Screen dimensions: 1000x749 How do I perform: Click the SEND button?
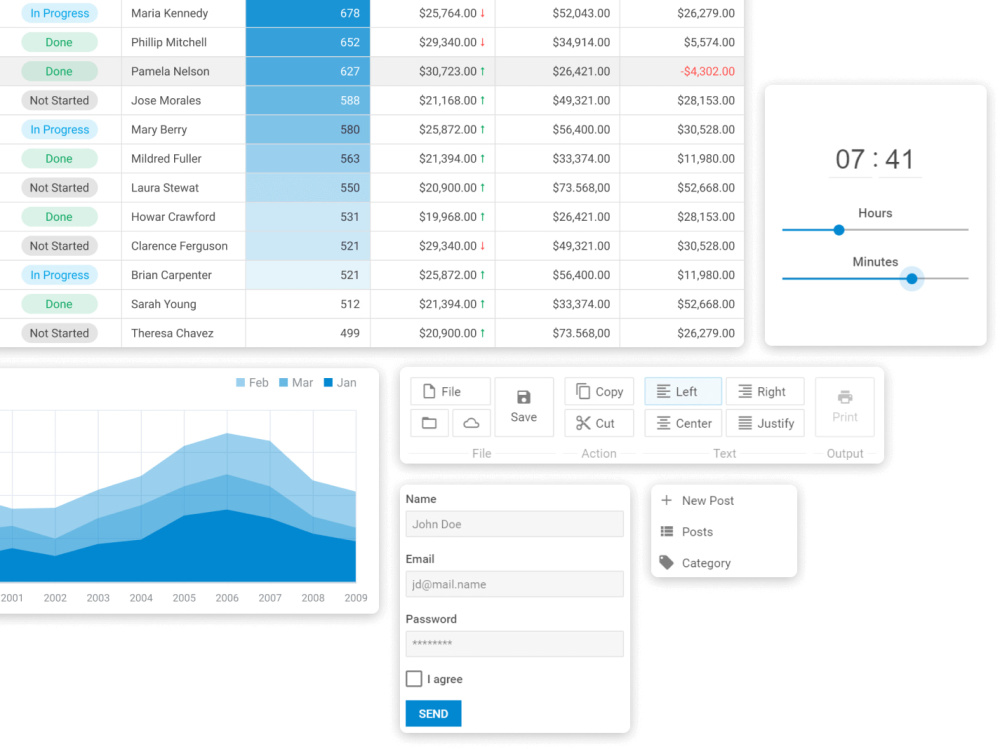point(433,713)
